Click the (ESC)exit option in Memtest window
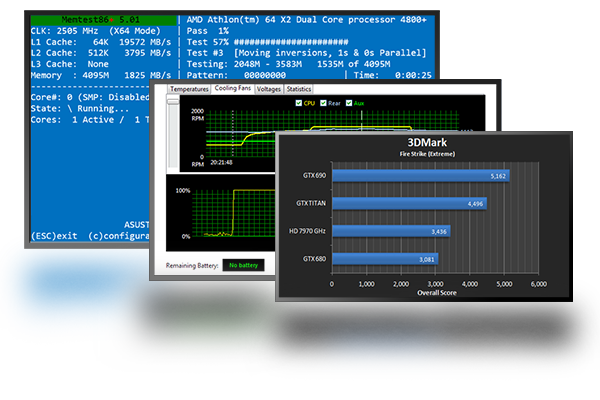Screen dimensions: 600x400 tap(54, 236)
